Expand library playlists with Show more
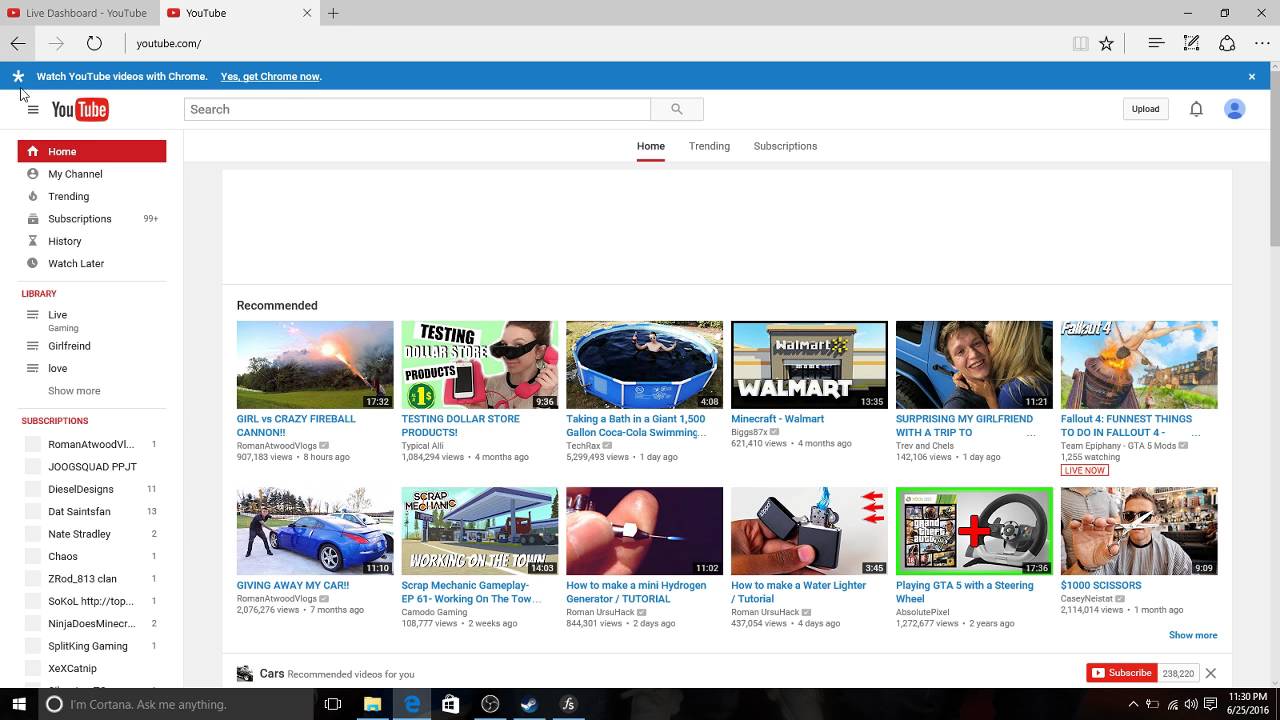1280x720 pixels. point(74,391)
